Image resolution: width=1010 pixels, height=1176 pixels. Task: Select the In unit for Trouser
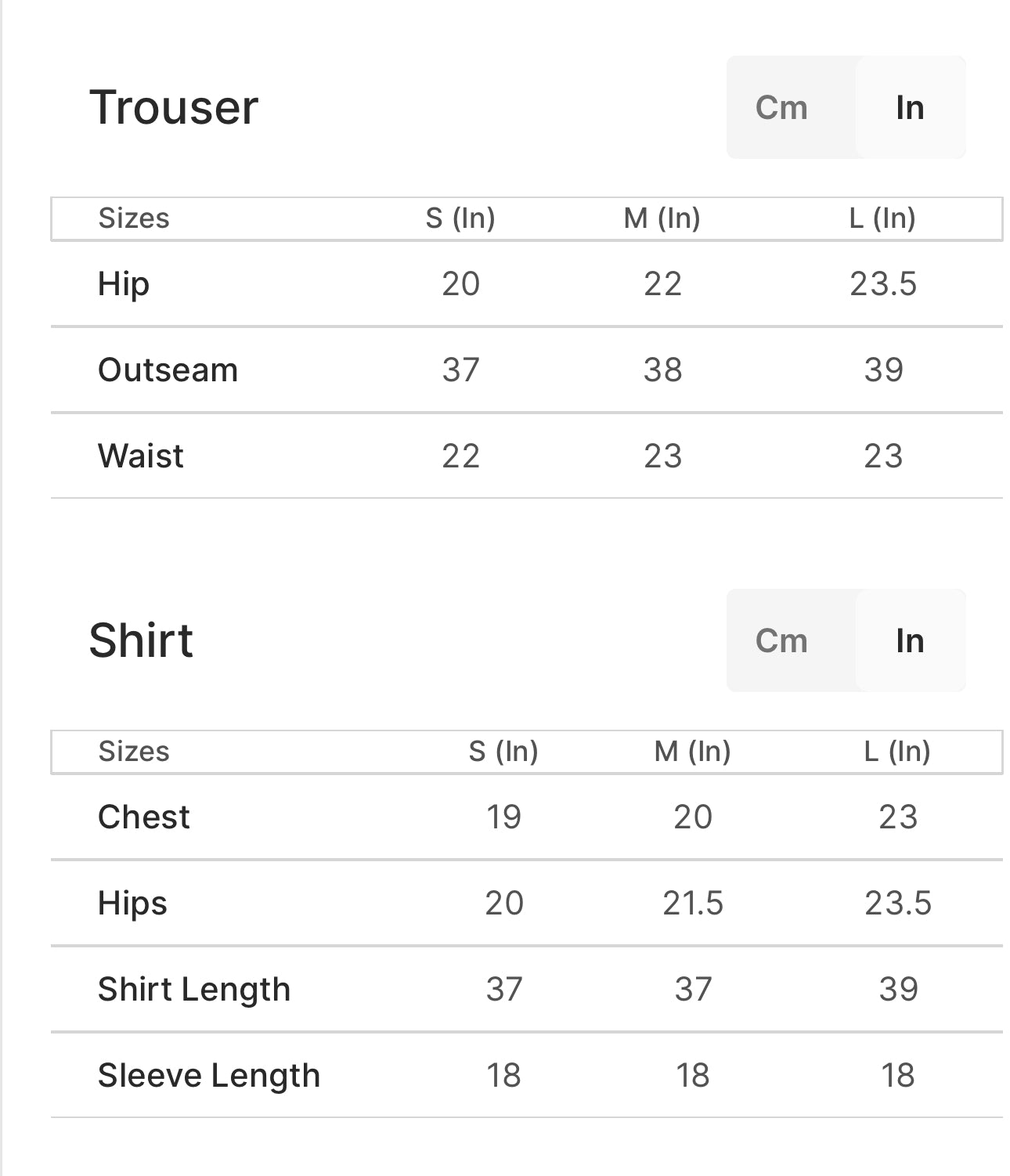[x=910, y=107]
